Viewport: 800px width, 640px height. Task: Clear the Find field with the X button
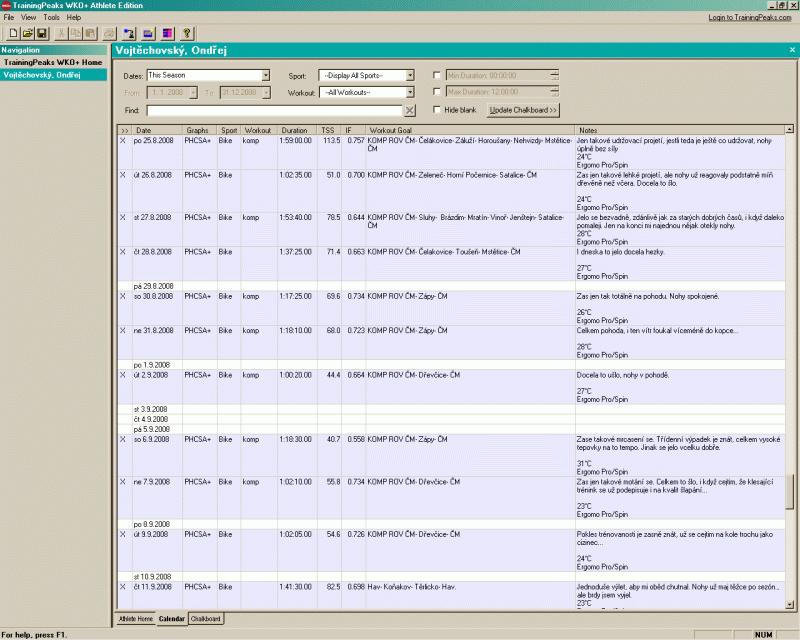[410, 110]
